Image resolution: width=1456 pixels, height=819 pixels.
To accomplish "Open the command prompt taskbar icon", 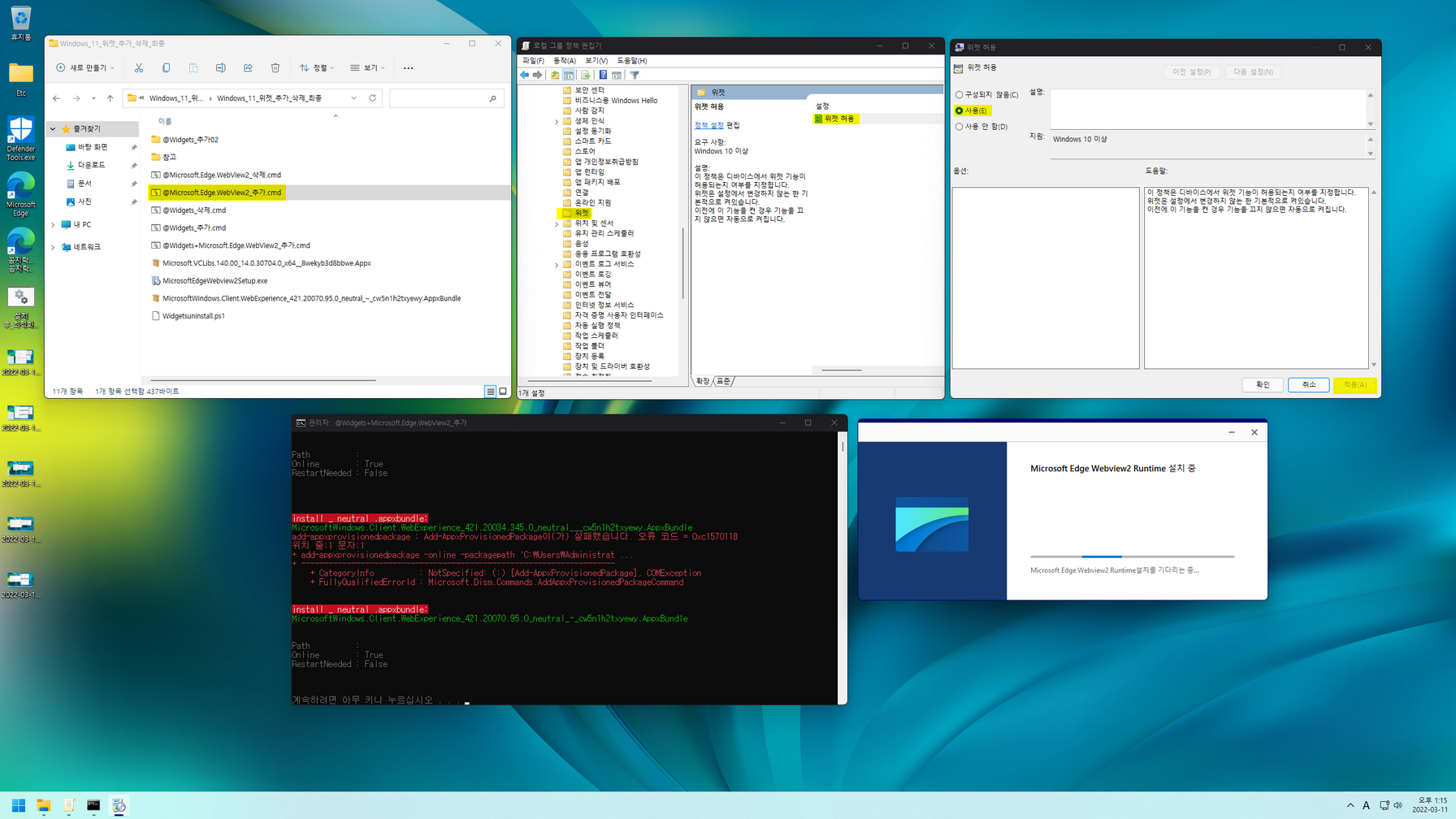I will [x=93, y=806].
